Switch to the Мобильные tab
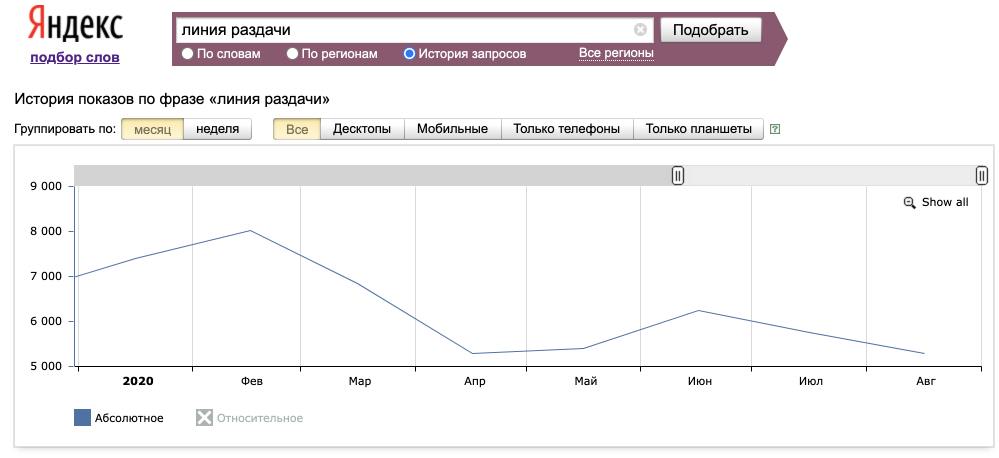Screen dimensions: 999x458 click(452, 129)
